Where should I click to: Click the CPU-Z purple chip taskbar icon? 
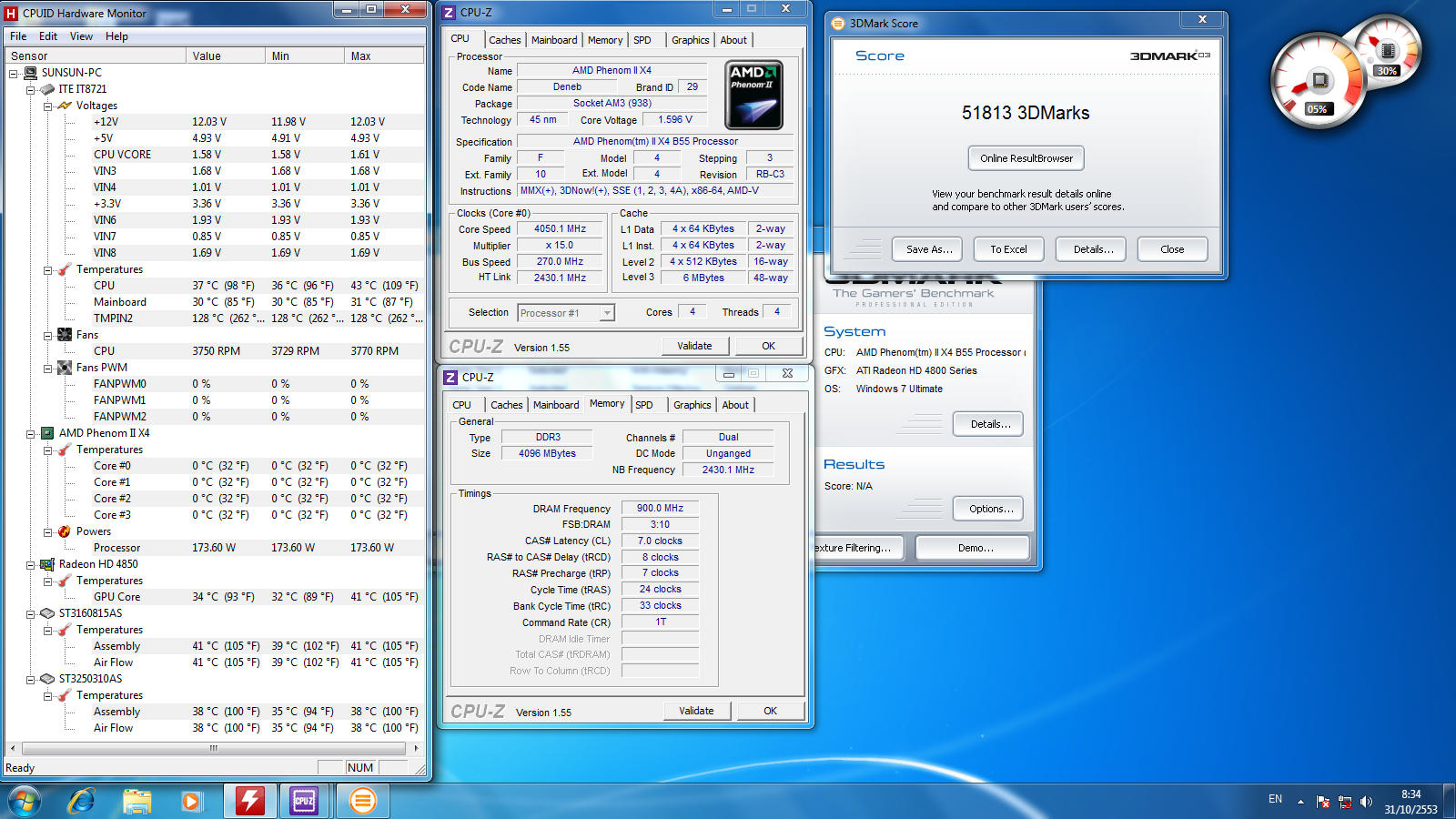click(x=304, y=801)
